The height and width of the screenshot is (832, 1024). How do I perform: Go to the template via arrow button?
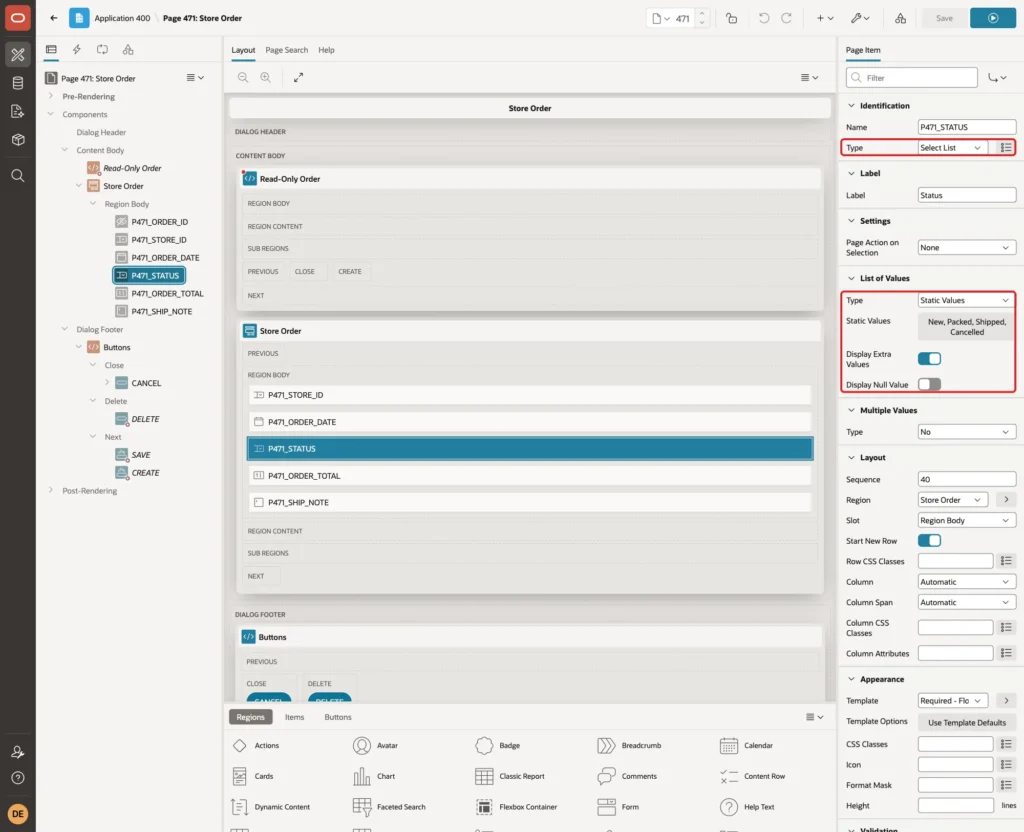click(x=1006, y=701)
